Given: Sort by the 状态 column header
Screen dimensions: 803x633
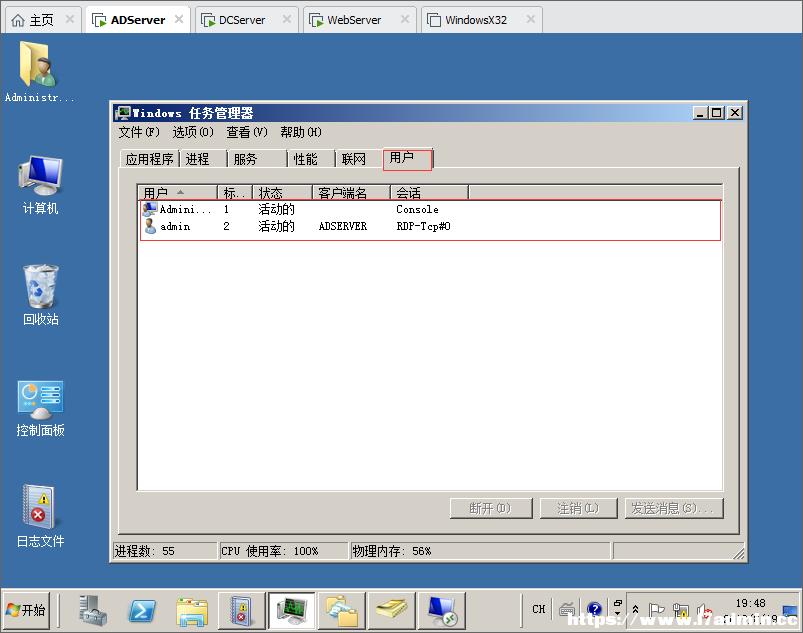Looking at the screenshot, I should point(282,193).
